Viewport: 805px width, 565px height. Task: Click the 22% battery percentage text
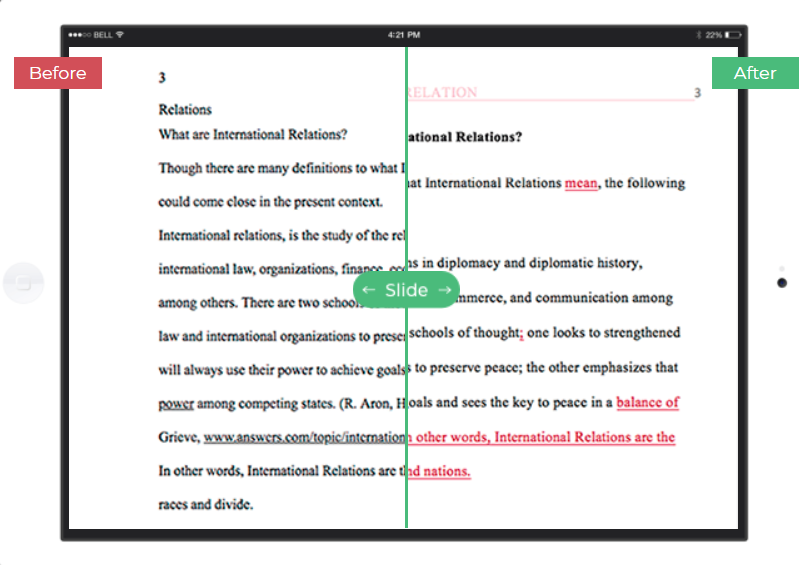[713, 35]
